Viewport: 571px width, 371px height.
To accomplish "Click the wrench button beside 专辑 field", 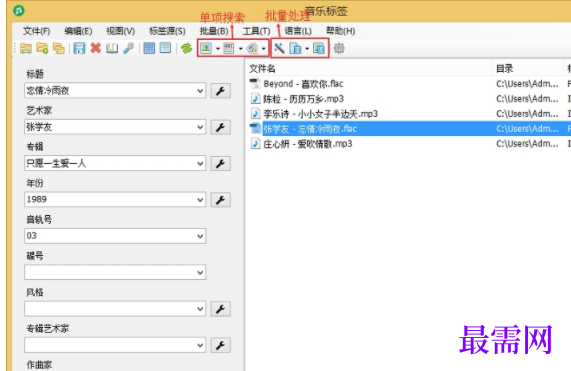I will pos(220,163).
